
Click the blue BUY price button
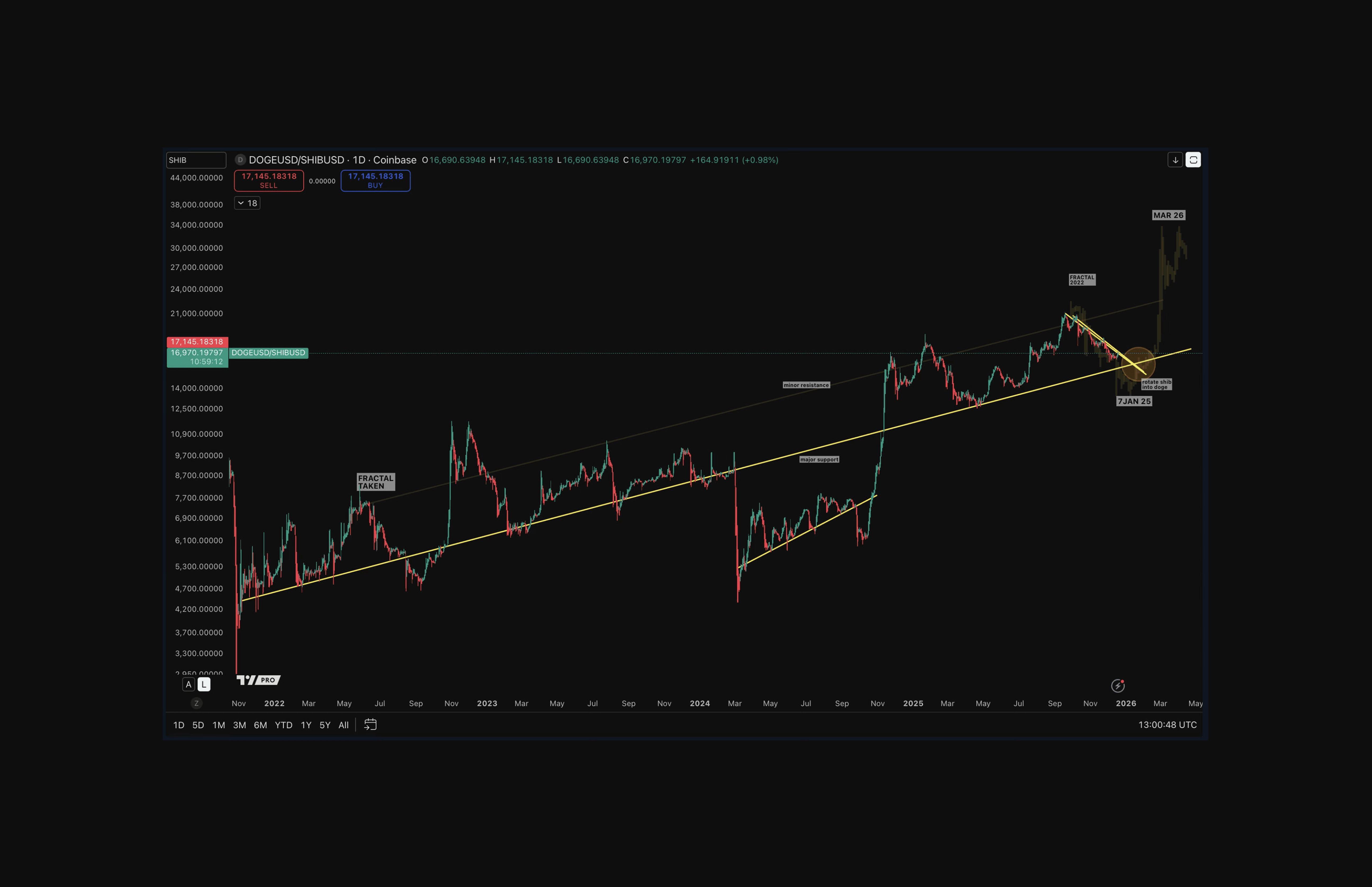[375, 180]
